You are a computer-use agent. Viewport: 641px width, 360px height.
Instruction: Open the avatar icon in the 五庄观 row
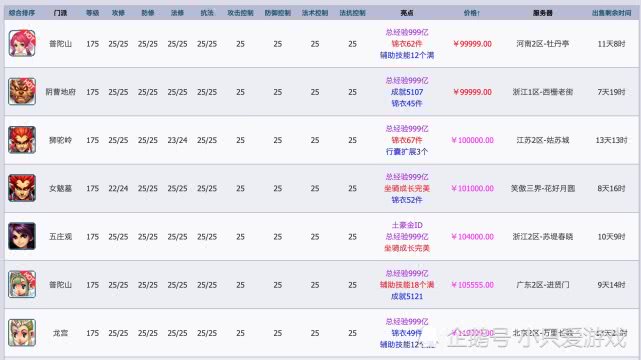tap(22, 236)
